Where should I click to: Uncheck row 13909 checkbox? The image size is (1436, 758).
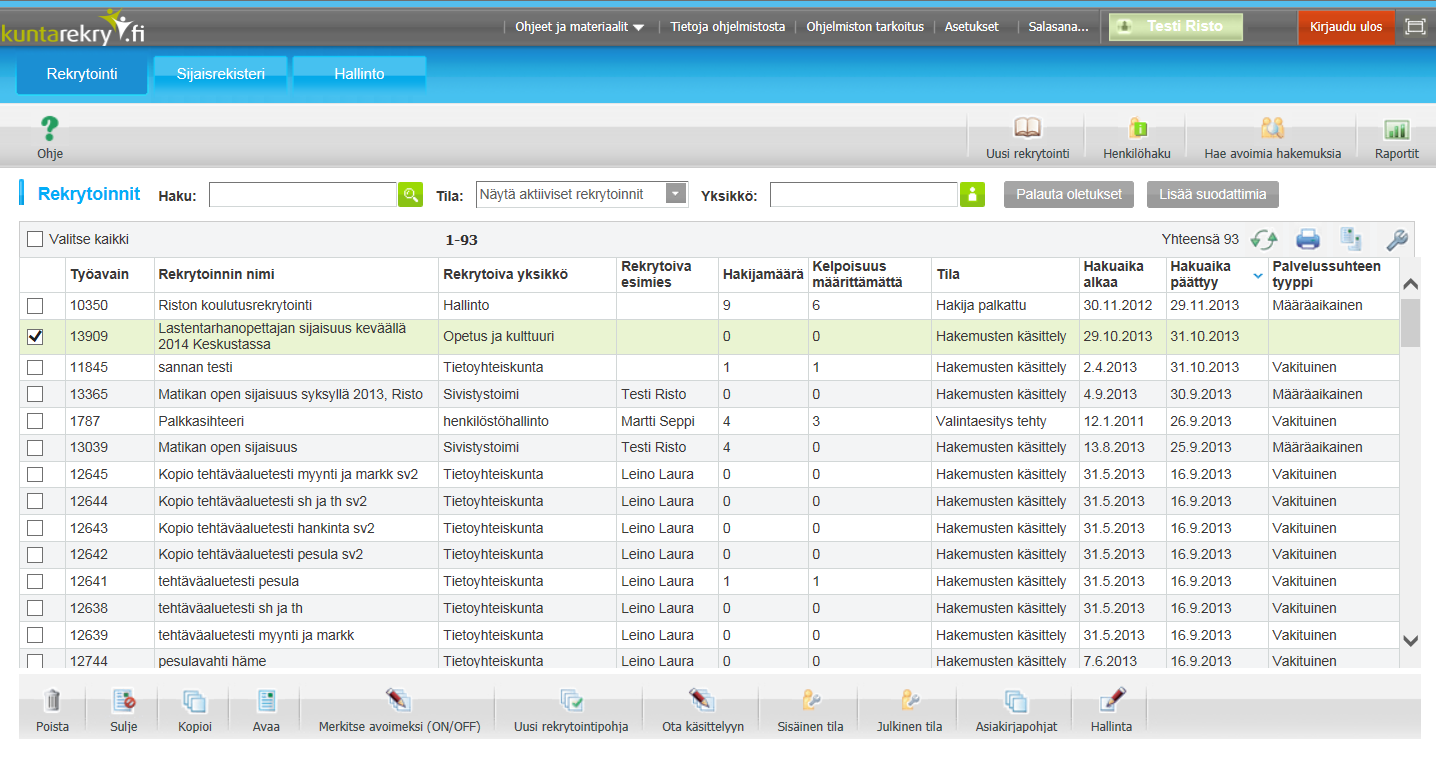35,336
